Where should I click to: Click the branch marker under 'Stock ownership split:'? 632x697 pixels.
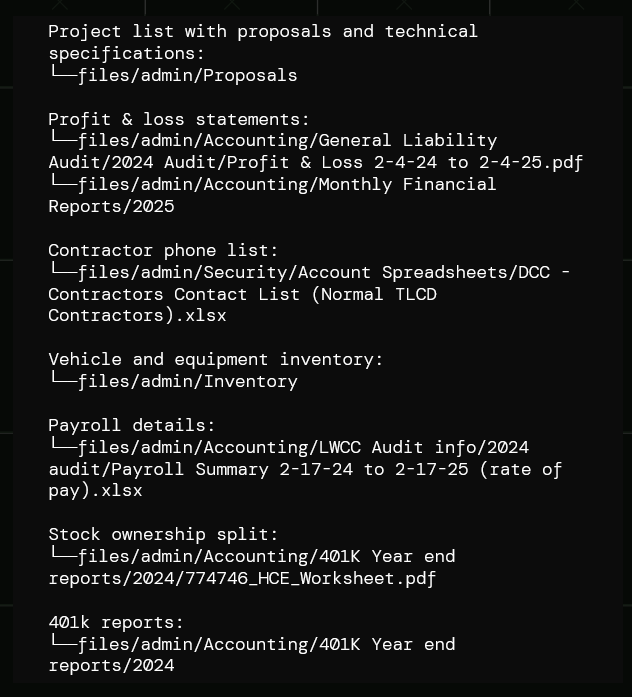click(x=62, y=556)
